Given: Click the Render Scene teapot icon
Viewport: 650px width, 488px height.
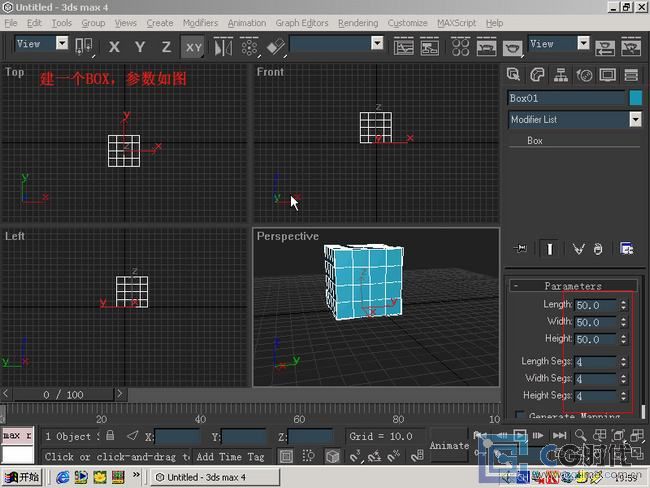Looking at the screenshot, I should pos(486,47).
